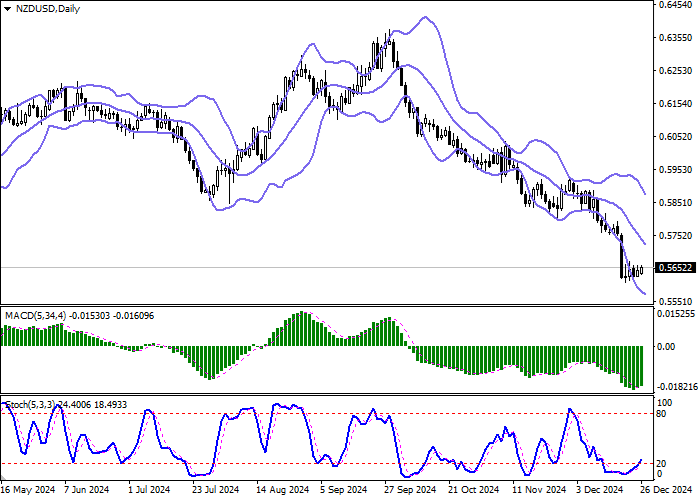The image size is (698, 500).
Task: Click the 0.64540 price axis label
Action: (675, 6)
